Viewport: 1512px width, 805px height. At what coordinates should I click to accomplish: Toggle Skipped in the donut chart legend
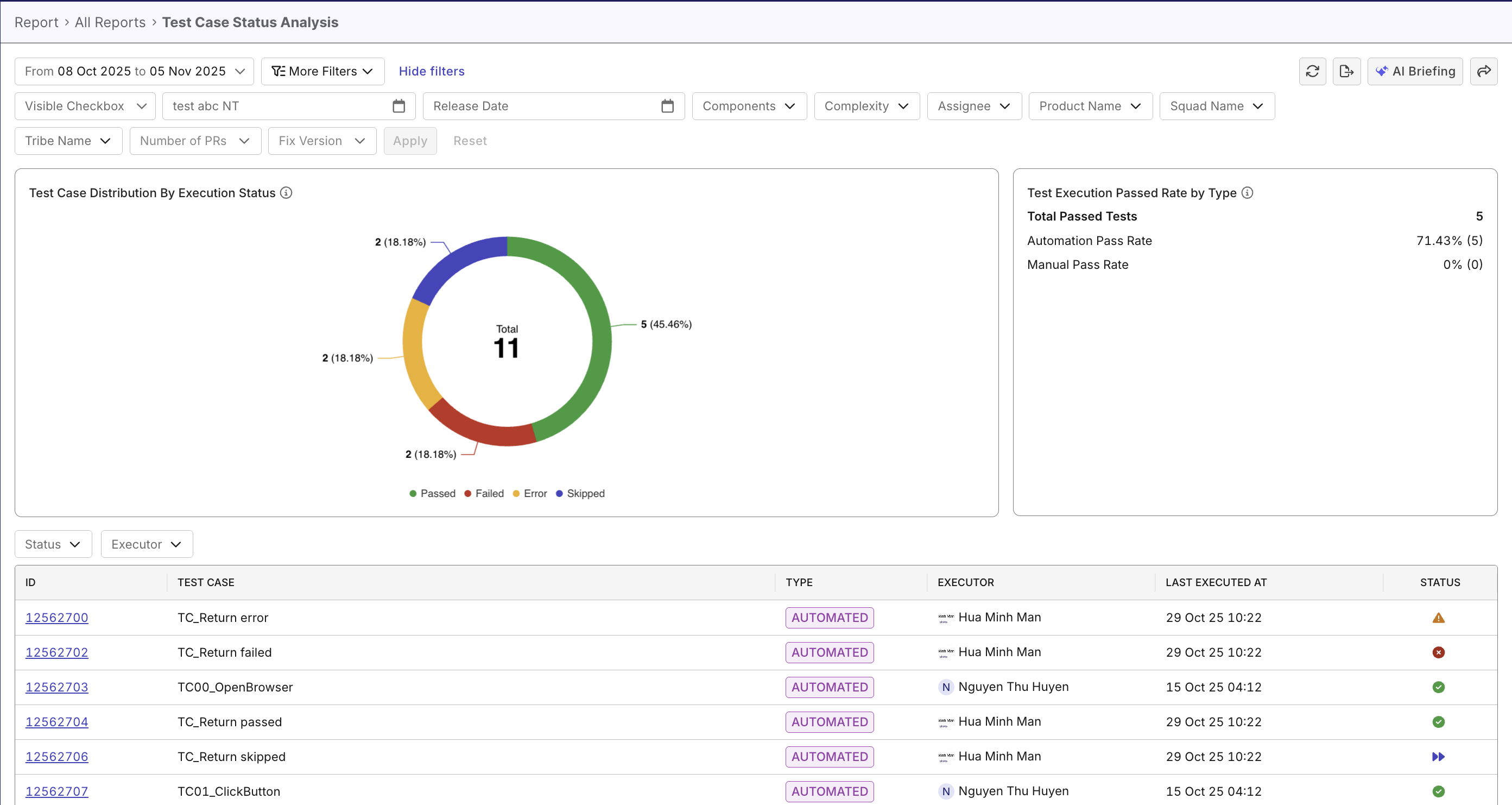[x=580, y=493]
